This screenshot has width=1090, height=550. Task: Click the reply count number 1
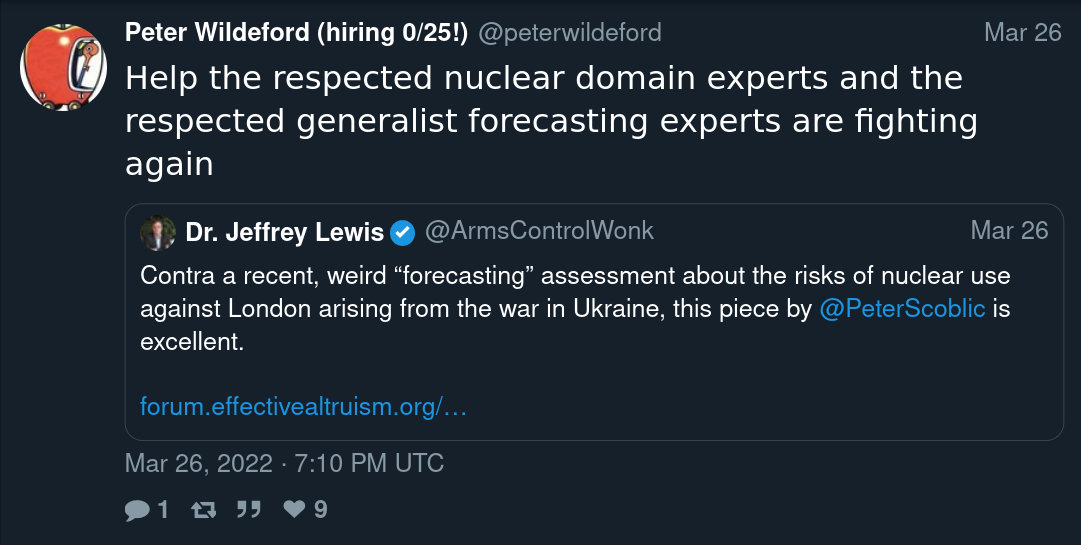pyautogui.click(x=164, y=510)
